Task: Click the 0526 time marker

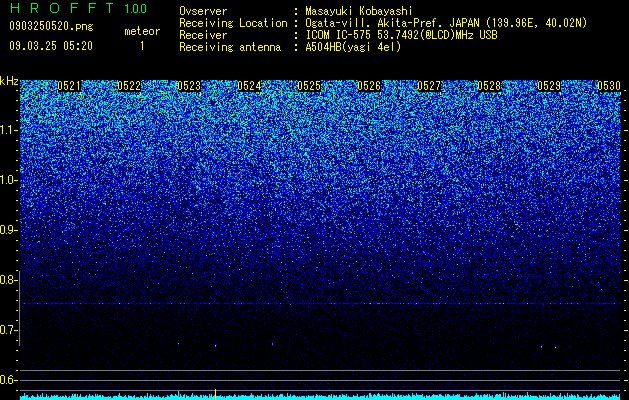Action: [x=369, y=86]
